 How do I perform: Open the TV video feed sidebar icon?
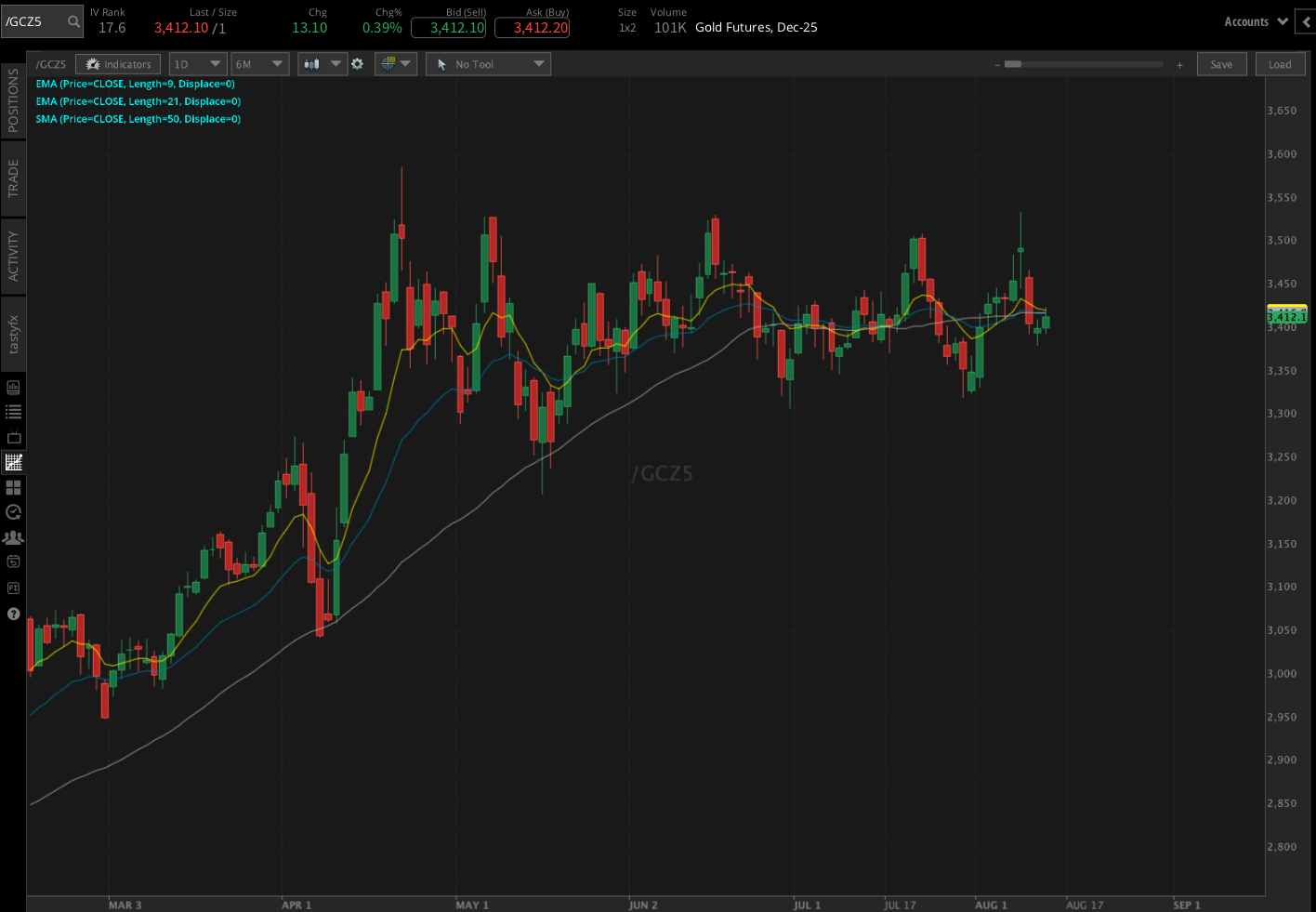[13, 437]
